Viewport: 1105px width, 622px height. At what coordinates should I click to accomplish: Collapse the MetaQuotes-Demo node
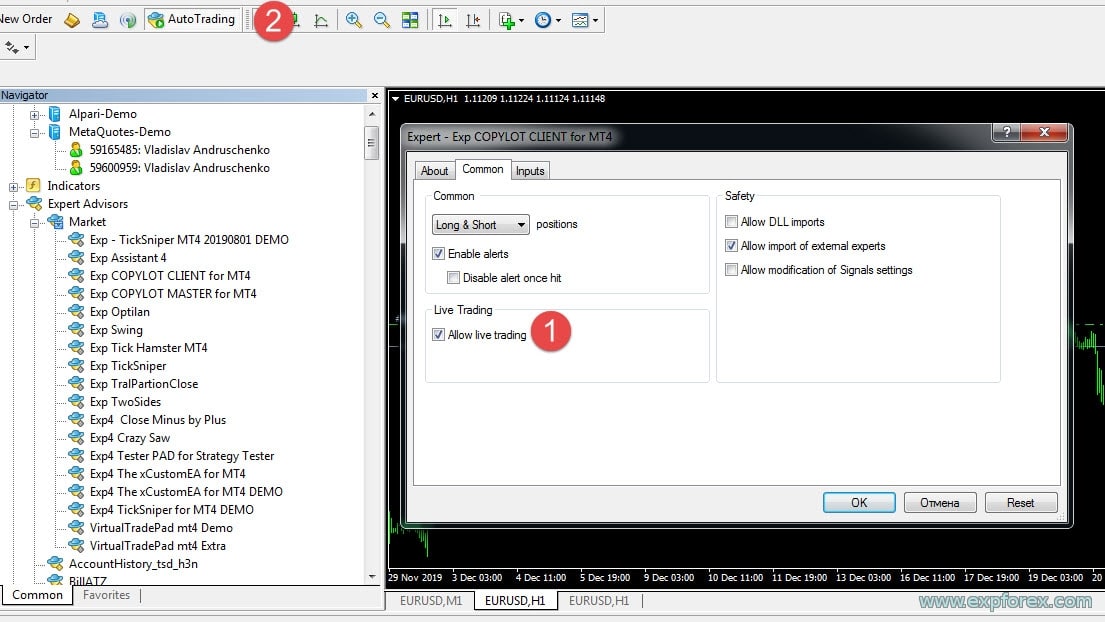tap(34, 132)
